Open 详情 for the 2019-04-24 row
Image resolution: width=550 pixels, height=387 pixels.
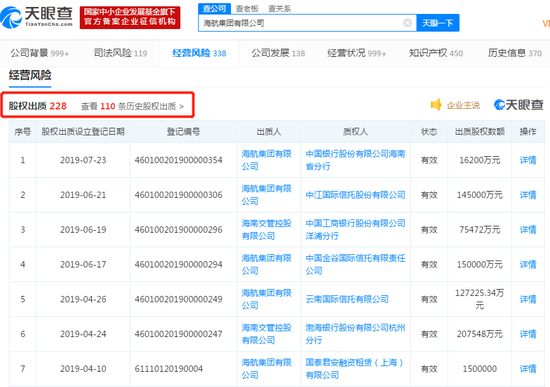point(528,334)
